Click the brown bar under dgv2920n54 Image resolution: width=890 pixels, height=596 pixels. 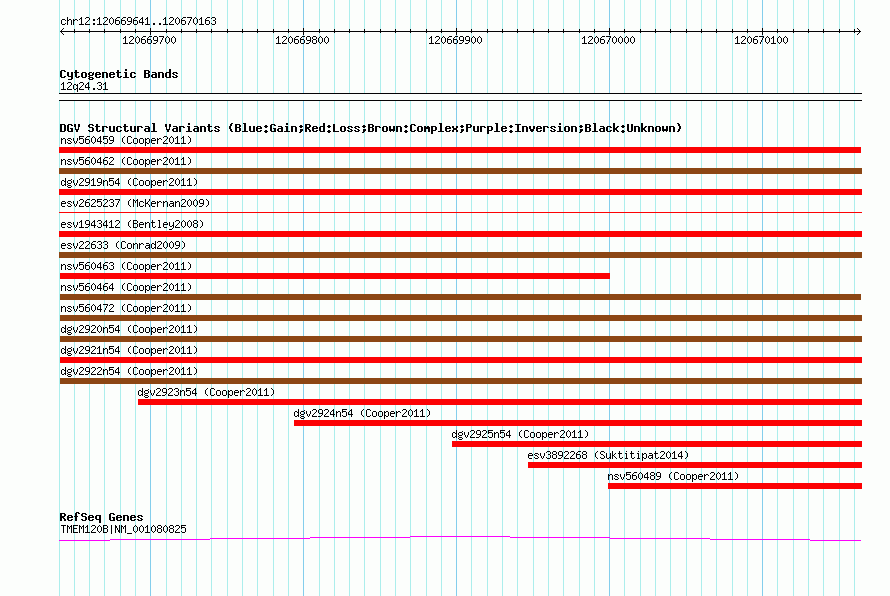(x=460, y=339)
